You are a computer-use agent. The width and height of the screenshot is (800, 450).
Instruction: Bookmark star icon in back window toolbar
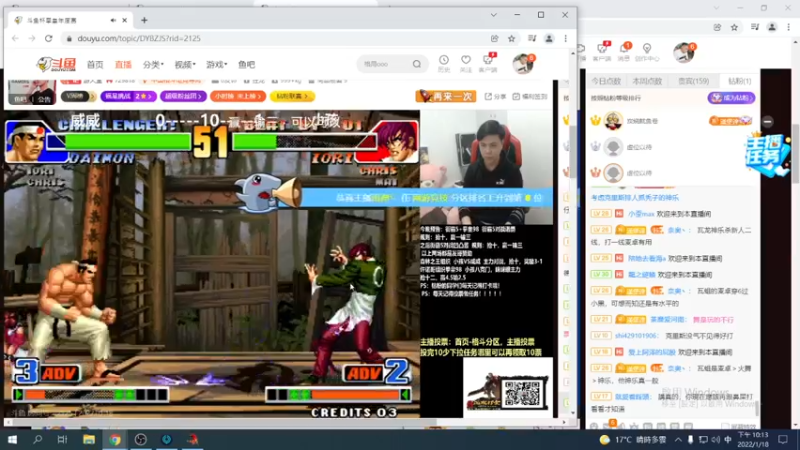coord(734,28)
